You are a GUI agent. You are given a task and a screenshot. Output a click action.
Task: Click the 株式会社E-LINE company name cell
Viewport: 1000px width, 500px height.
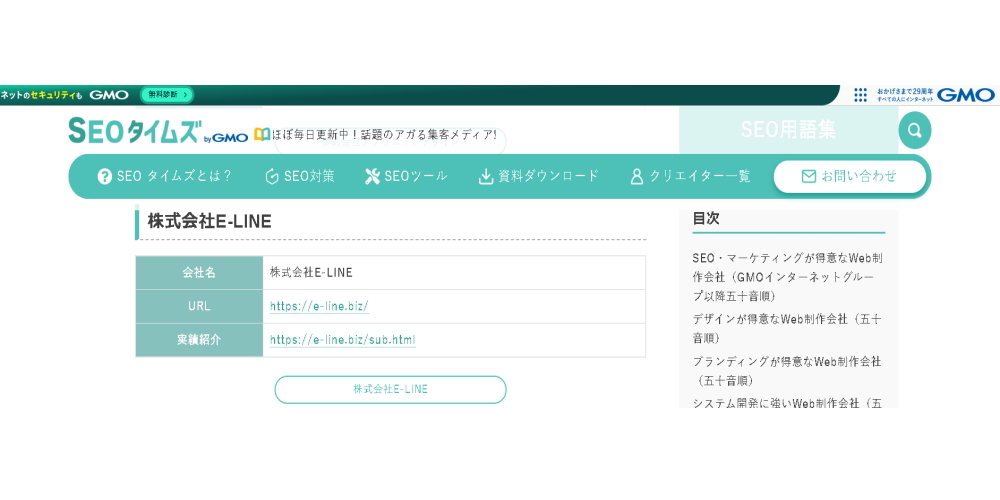pos(454,272)
